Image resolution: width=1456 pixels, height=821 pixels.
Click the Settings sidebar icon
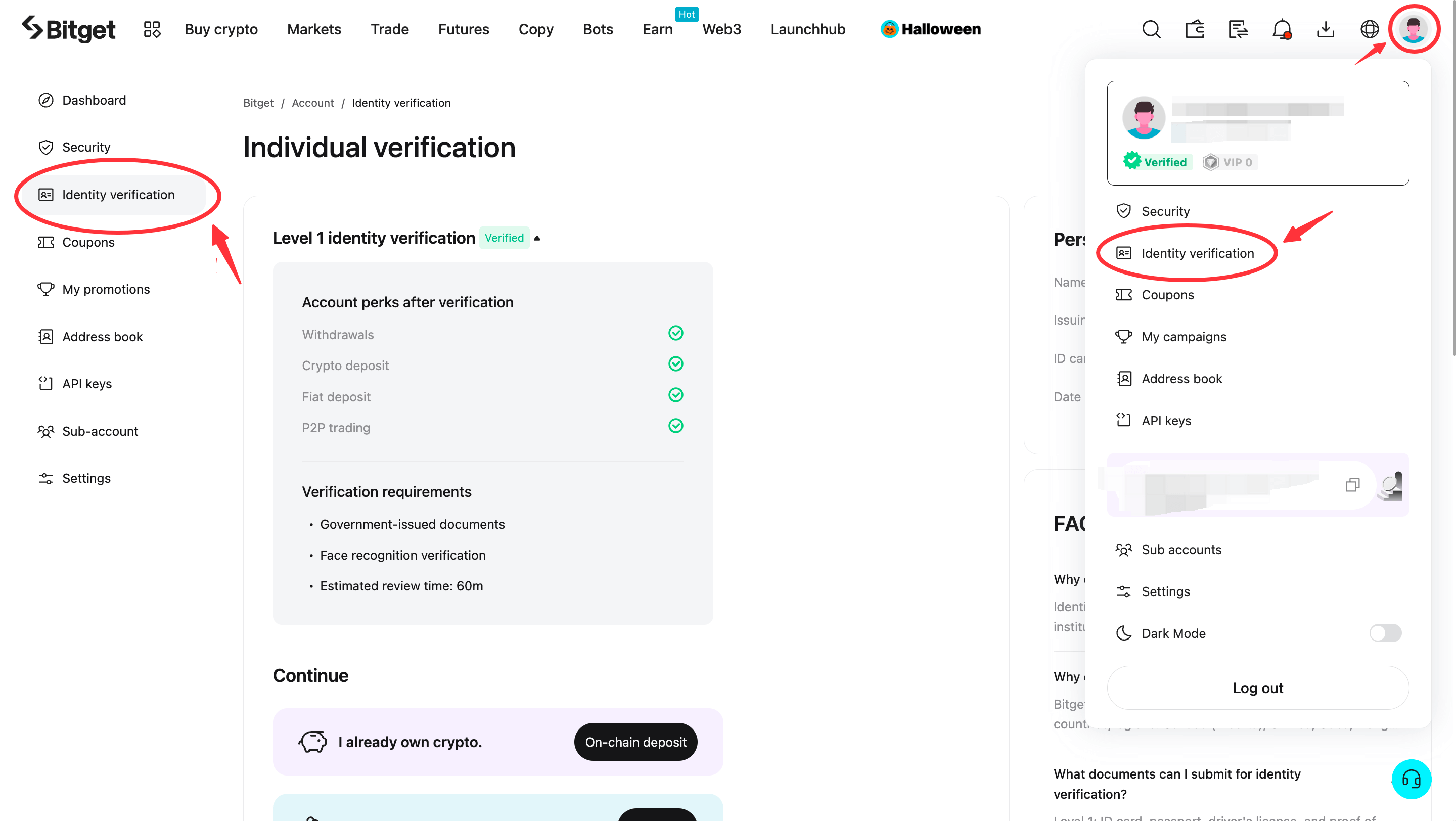(x=45, y=478)
